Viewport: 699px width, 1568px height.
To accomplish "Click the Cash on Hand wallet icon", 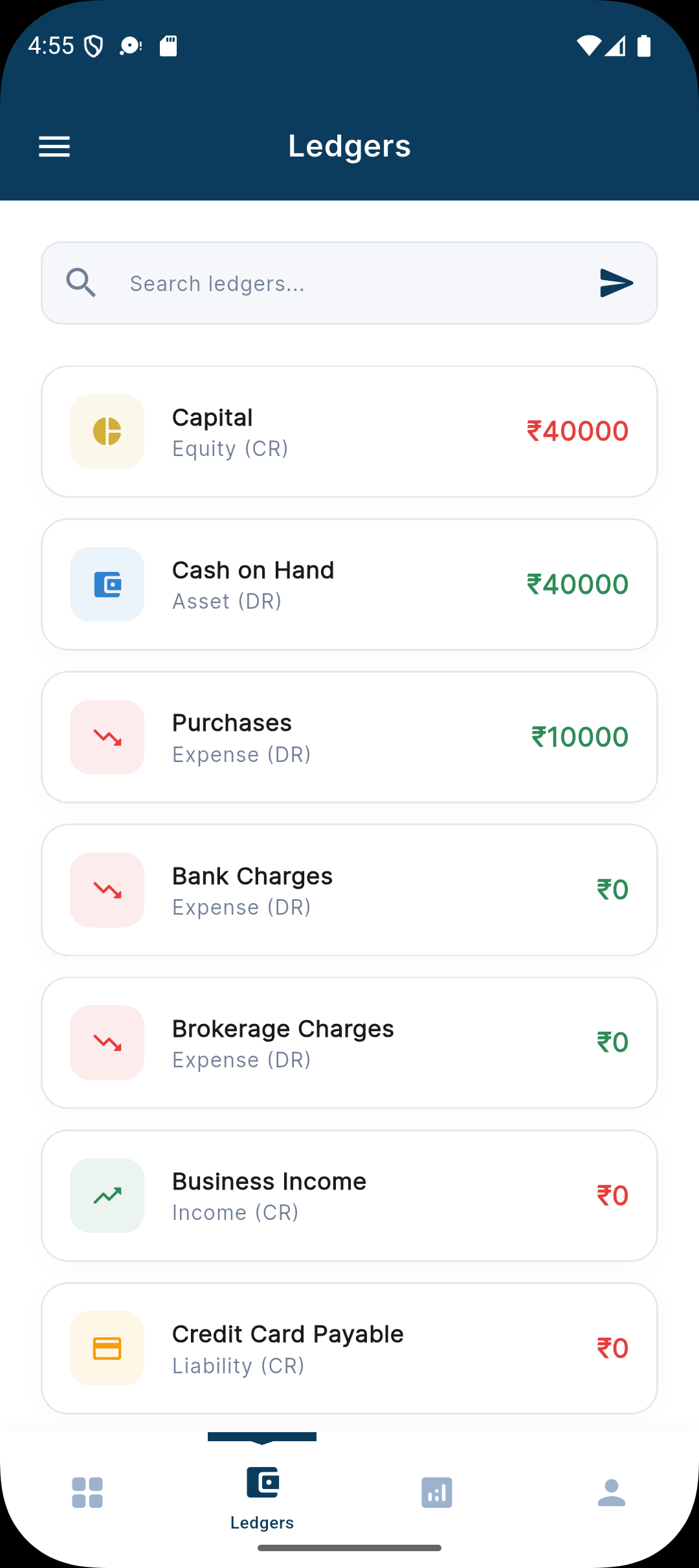I will coord(107,585).
